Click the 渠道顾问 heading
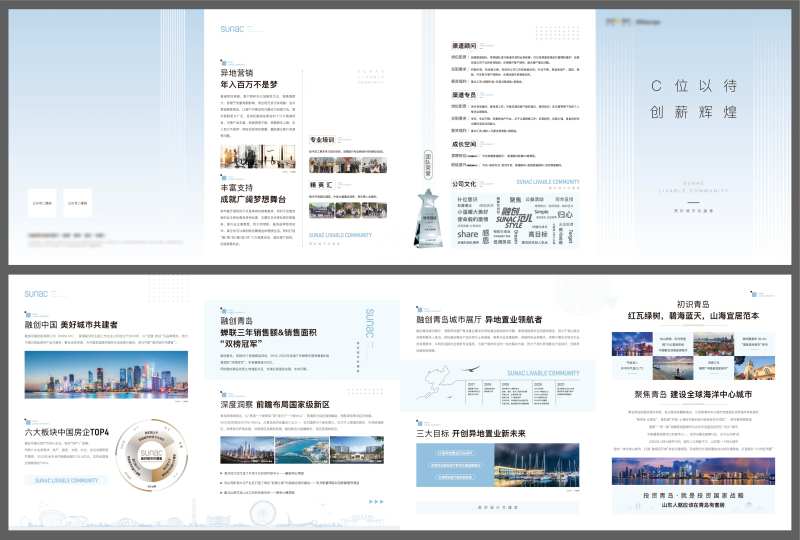Viewport: 800px width, 540px height. coord(463,45)
